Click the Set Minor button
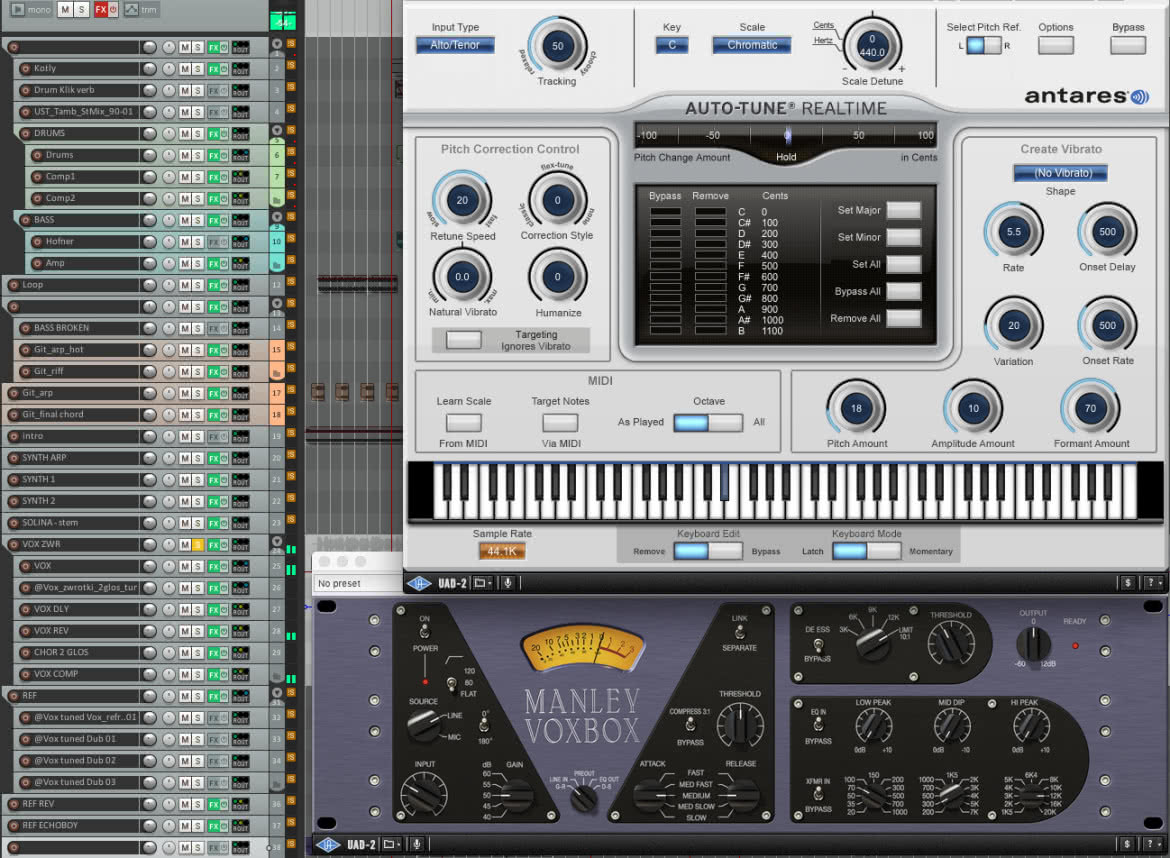This screenshot has height=858, width=1170. click(904, 237)
